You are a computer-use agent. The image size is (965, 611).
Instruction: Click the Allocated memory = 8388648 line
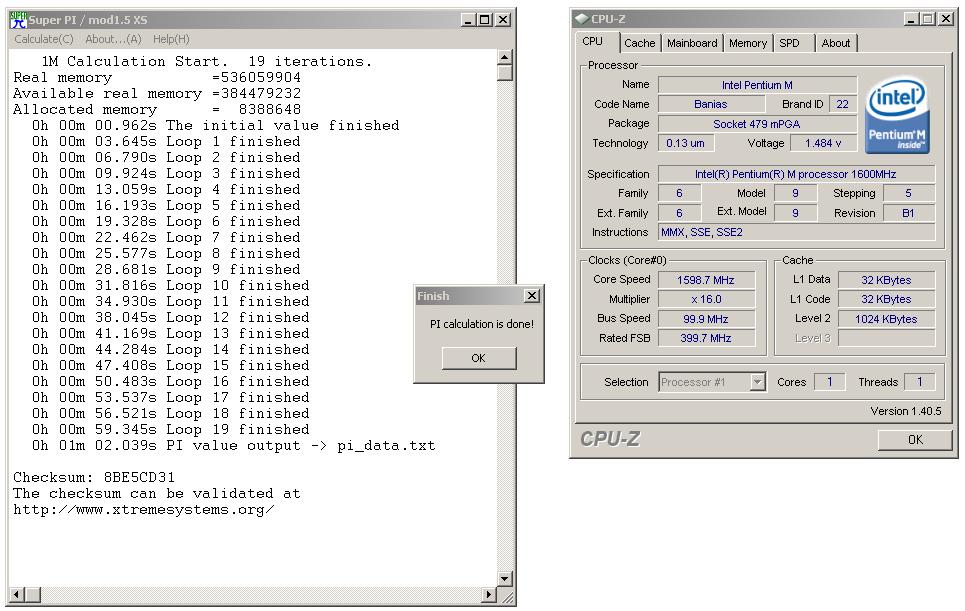(157, 110)
